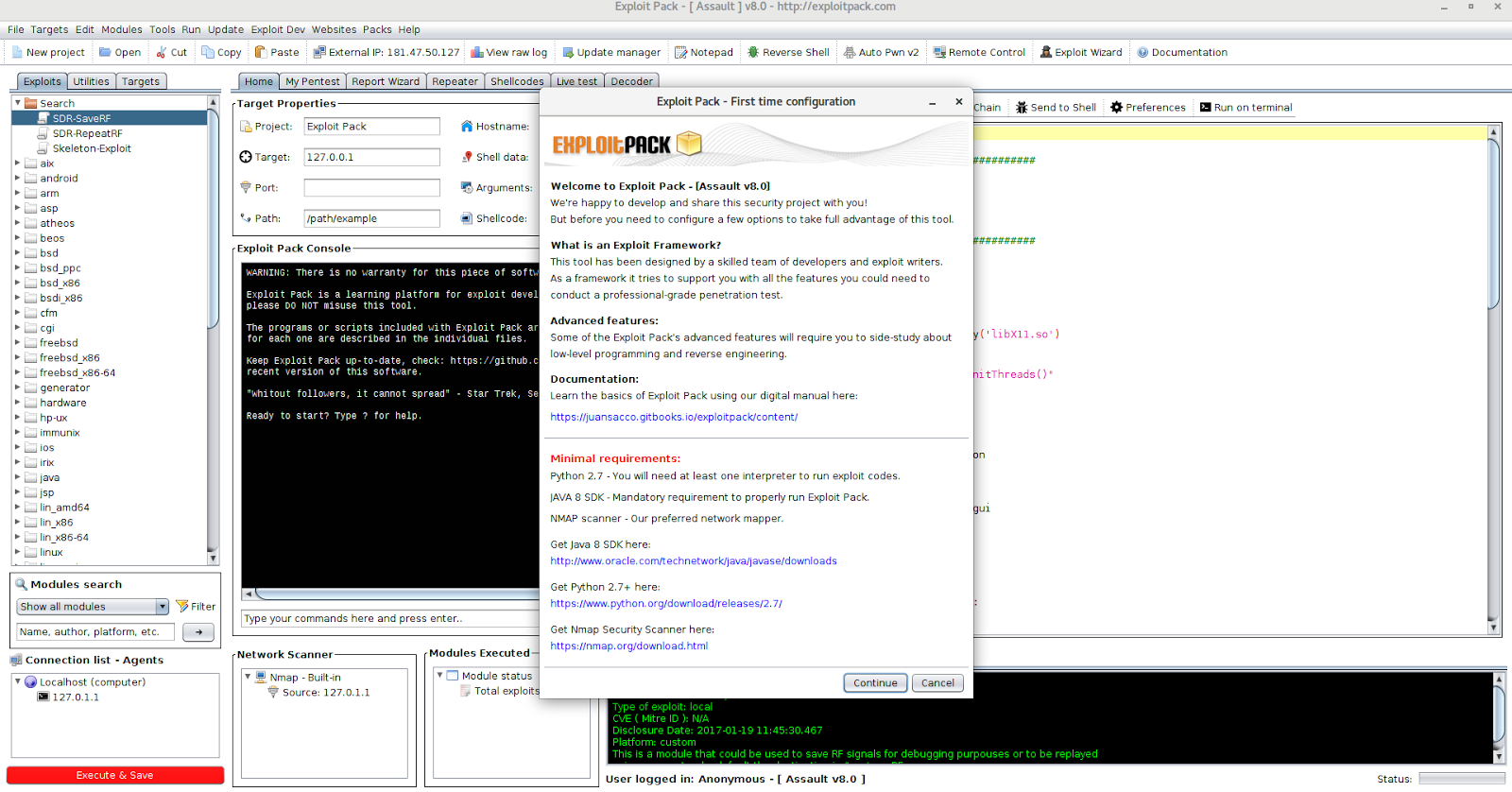Switch to the Decoder tab
The image size is (1512, 792).
click(x=631, y=81)
